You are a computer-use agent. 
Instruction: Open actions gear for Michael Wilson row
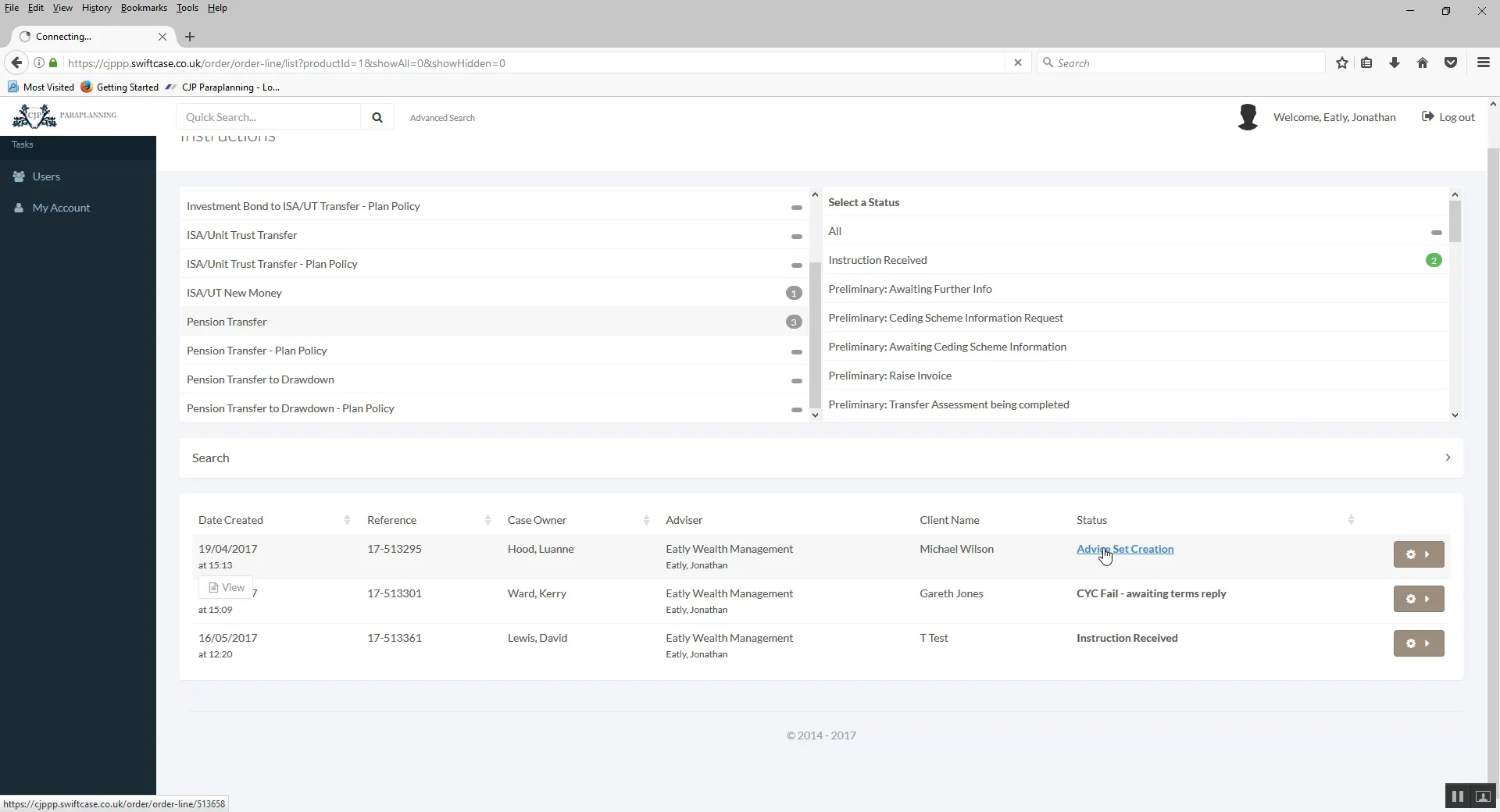1419,554
